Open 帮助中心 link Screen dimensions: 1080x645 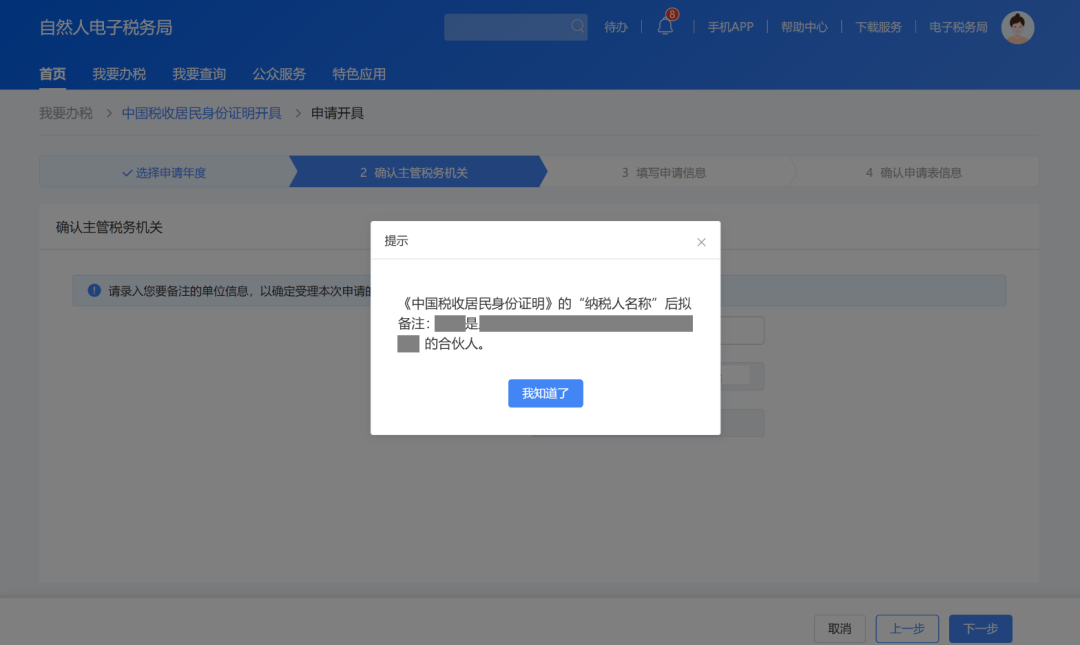tap(804, 28)
